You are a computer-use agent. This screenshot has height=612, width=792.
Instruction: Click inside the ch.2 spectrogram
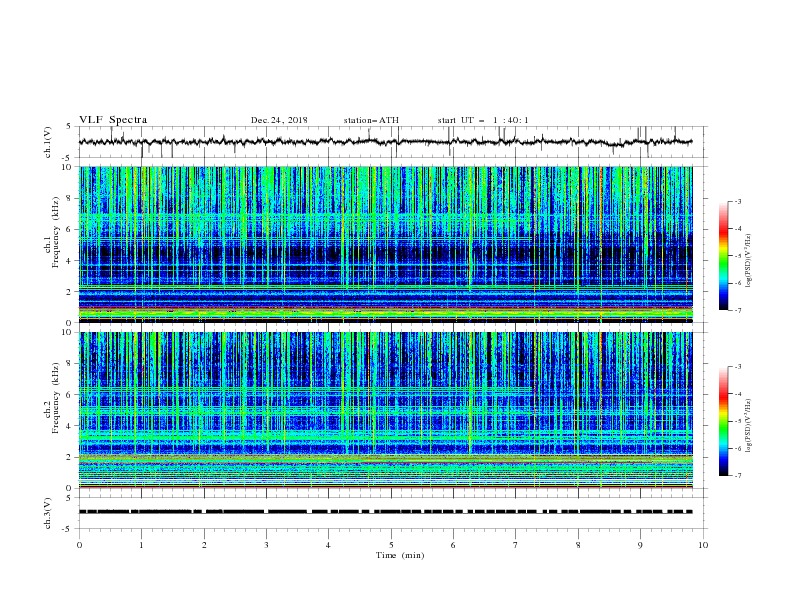(386, 410)
